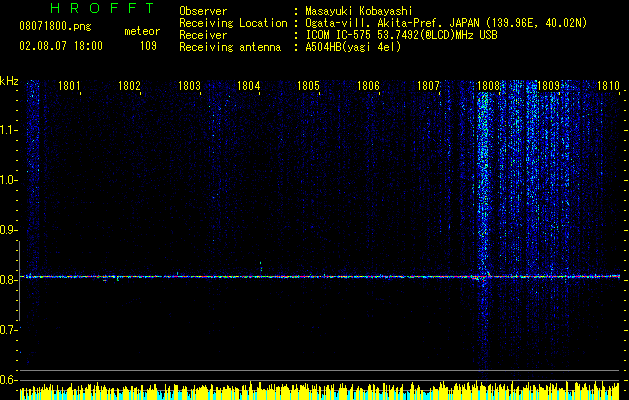Click the 0.9 frequency axis label
The height and width of the screenshot is (400, 629).
[8, 230]
